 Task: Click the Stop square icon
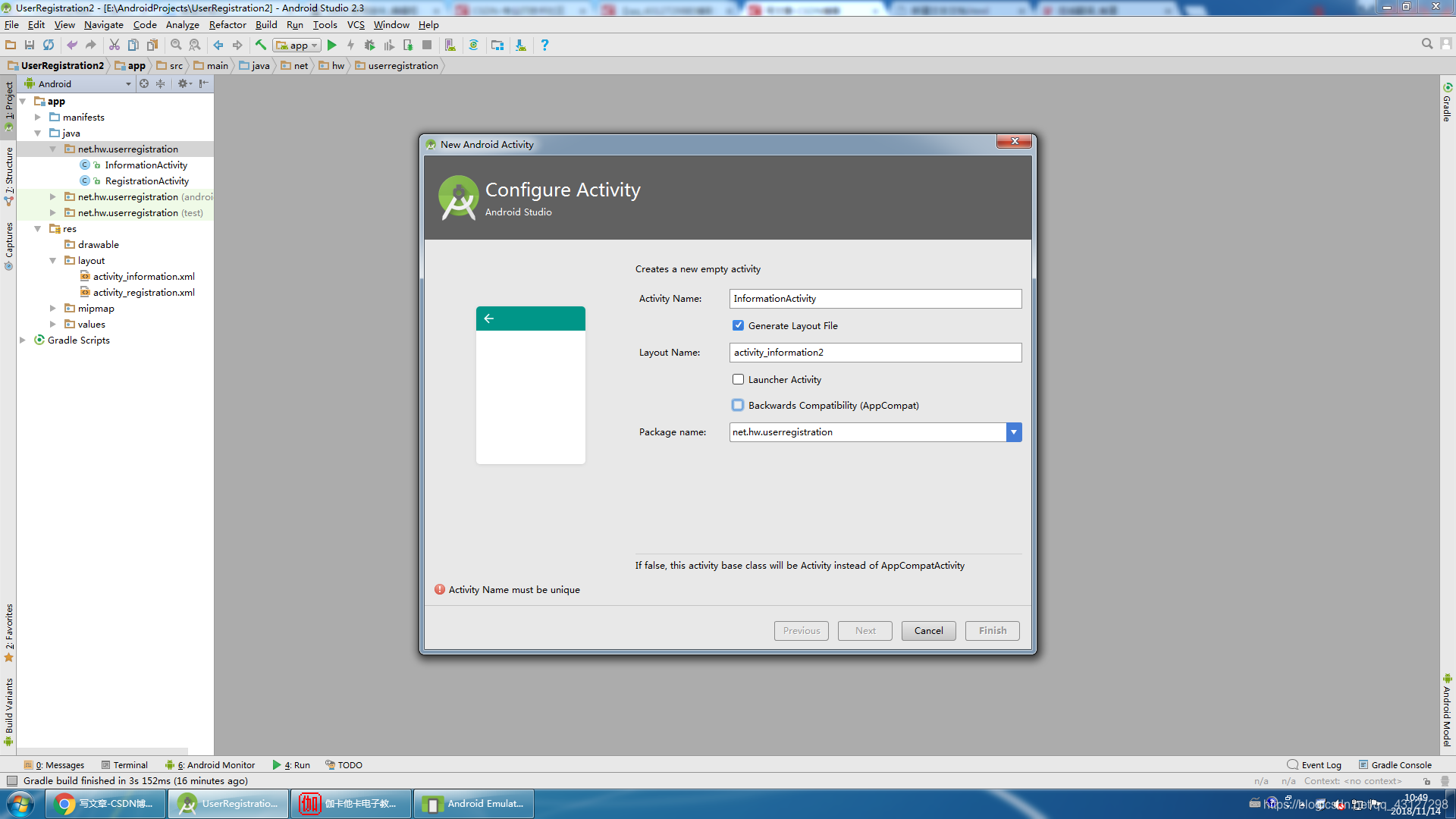pos(427,45)
